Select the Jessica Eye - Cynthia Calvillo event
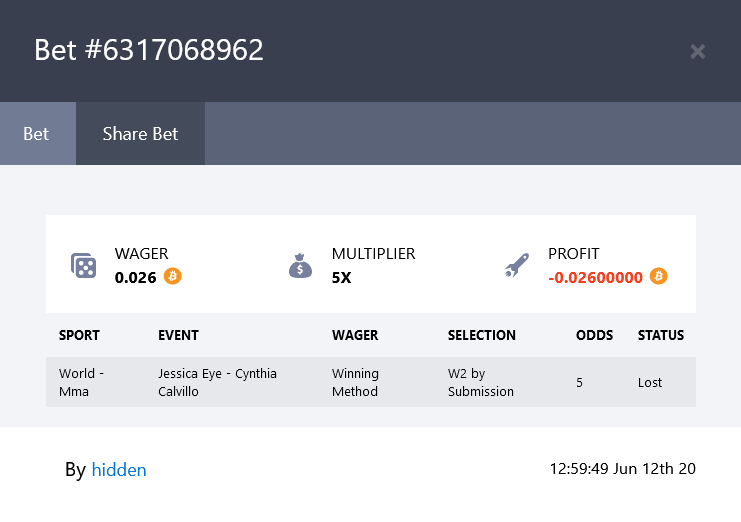The image size is (741, 522). coord(217,382)
